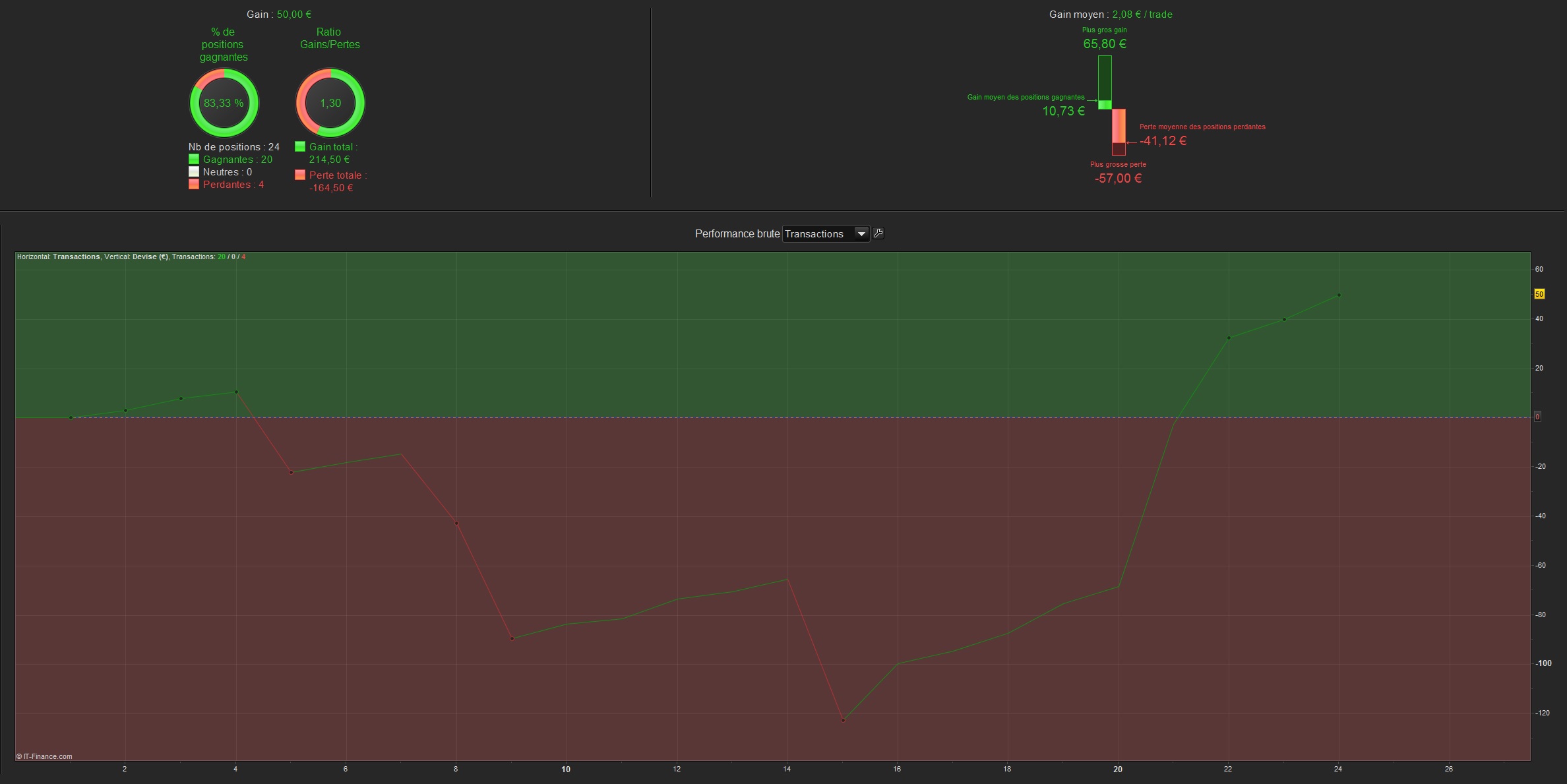Click the green Gain total legend square

[300, 147]
